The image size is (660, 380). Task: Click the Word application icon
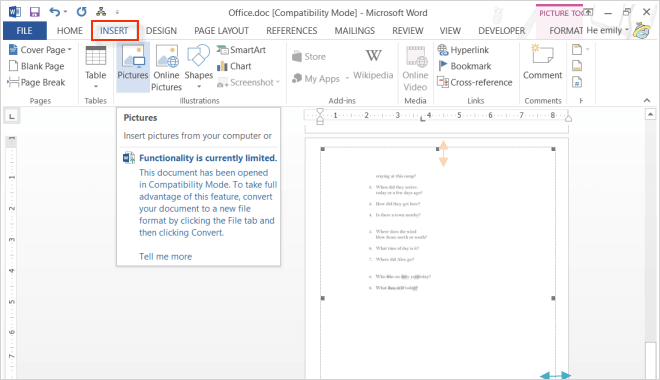click(15, 12)
